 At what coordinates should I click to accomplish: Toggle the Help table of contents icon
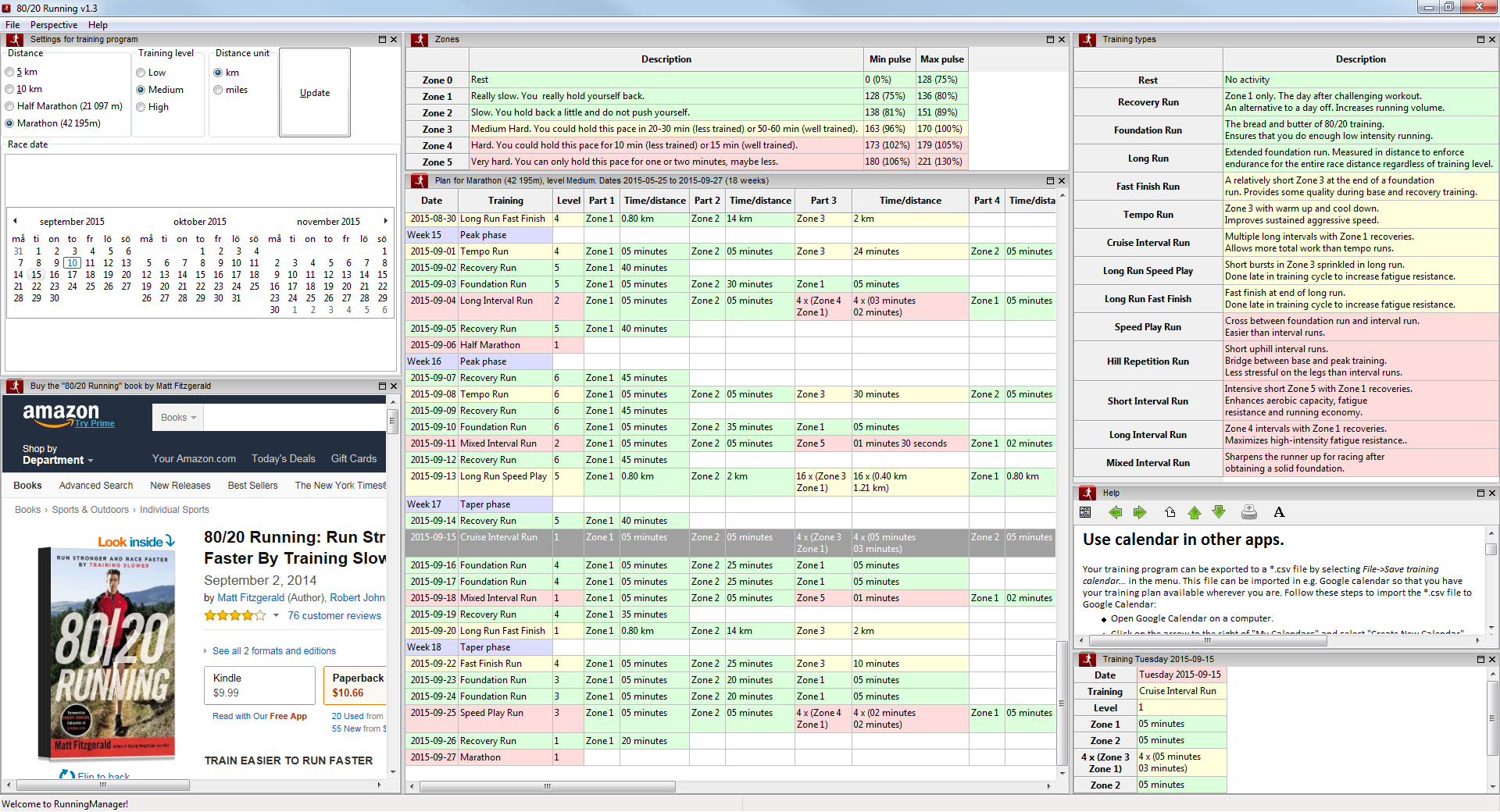click(x=1085, y=513)
